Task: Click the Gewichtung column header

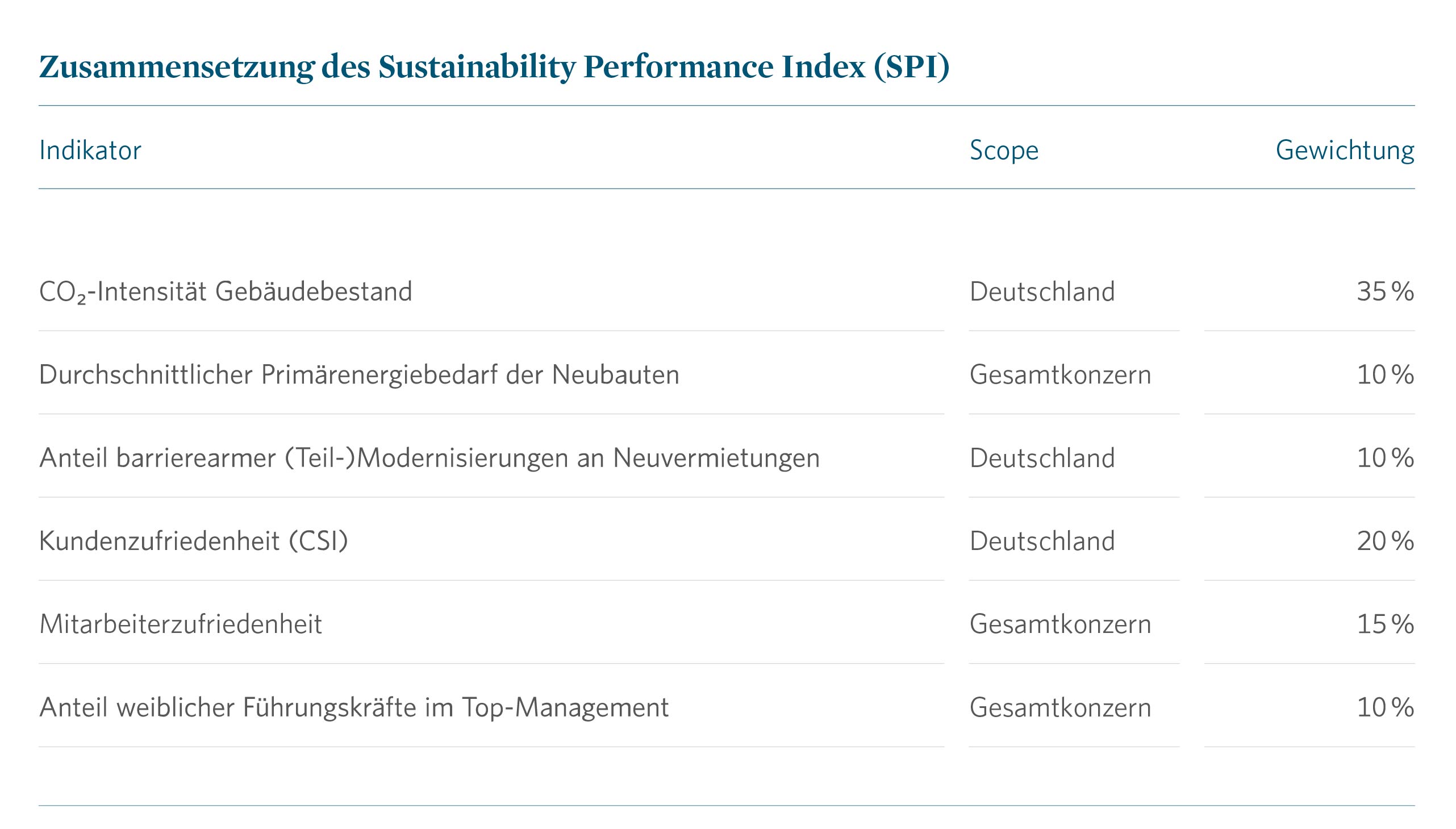Action: click(x=1345, y=151)
